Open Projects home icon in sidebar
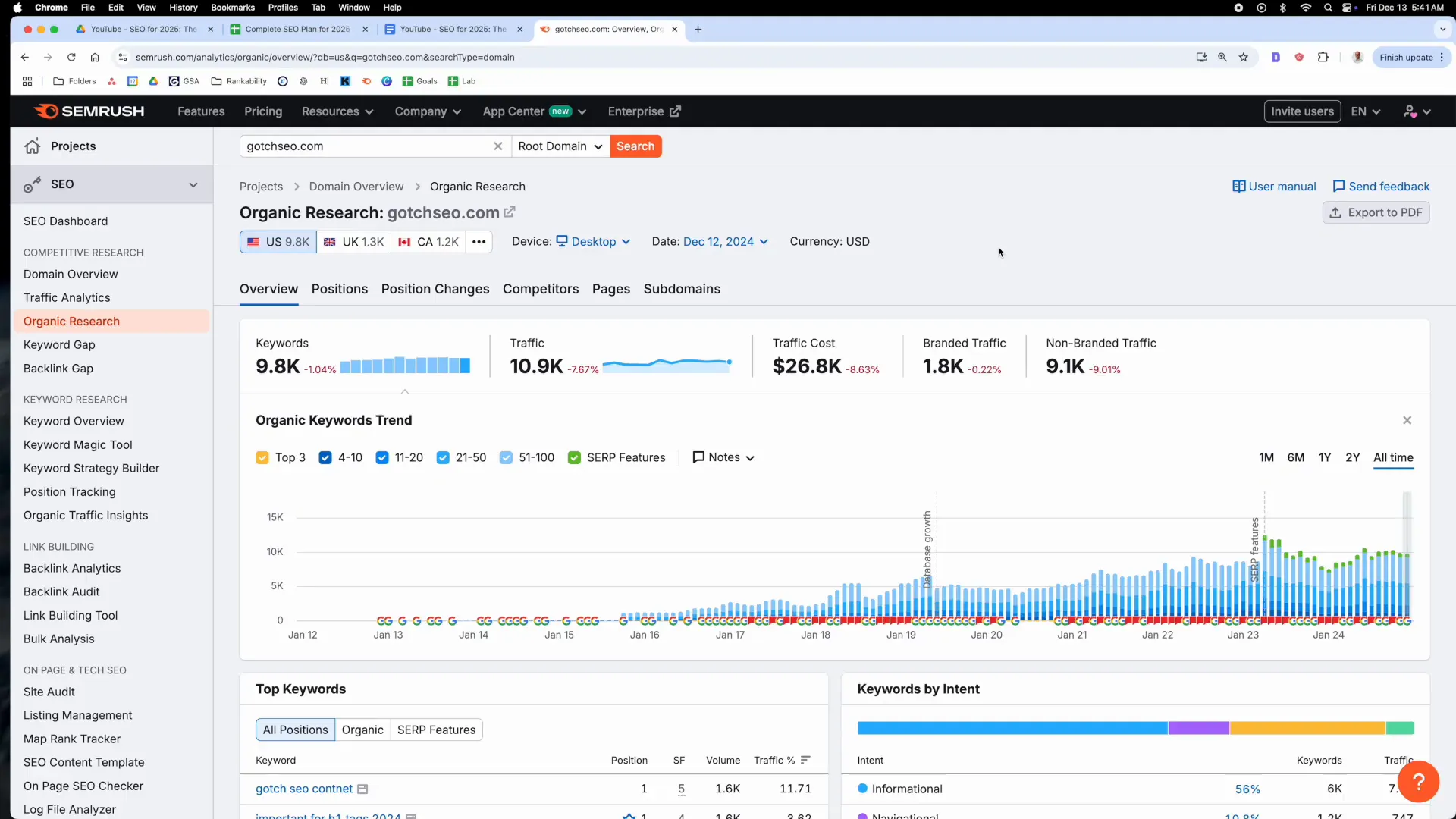 (32, 146)
